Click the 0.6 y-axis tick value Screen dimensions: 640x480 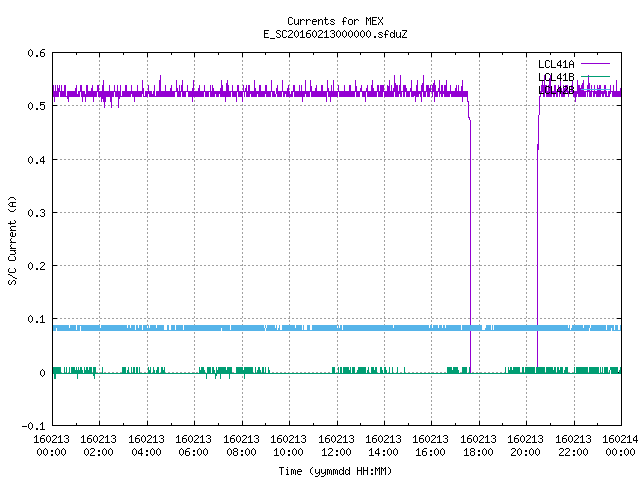36,53
